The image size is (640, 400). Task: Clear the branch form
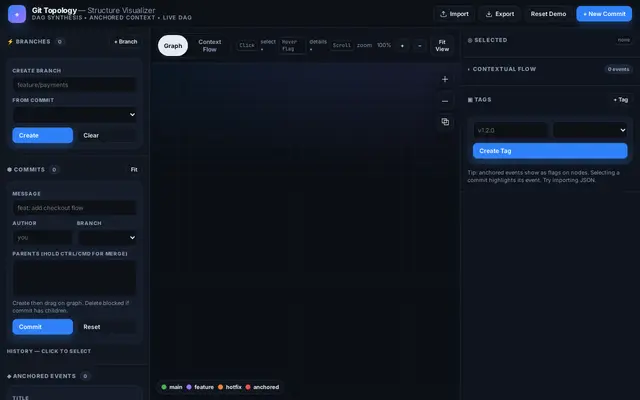tap(106, 136)
